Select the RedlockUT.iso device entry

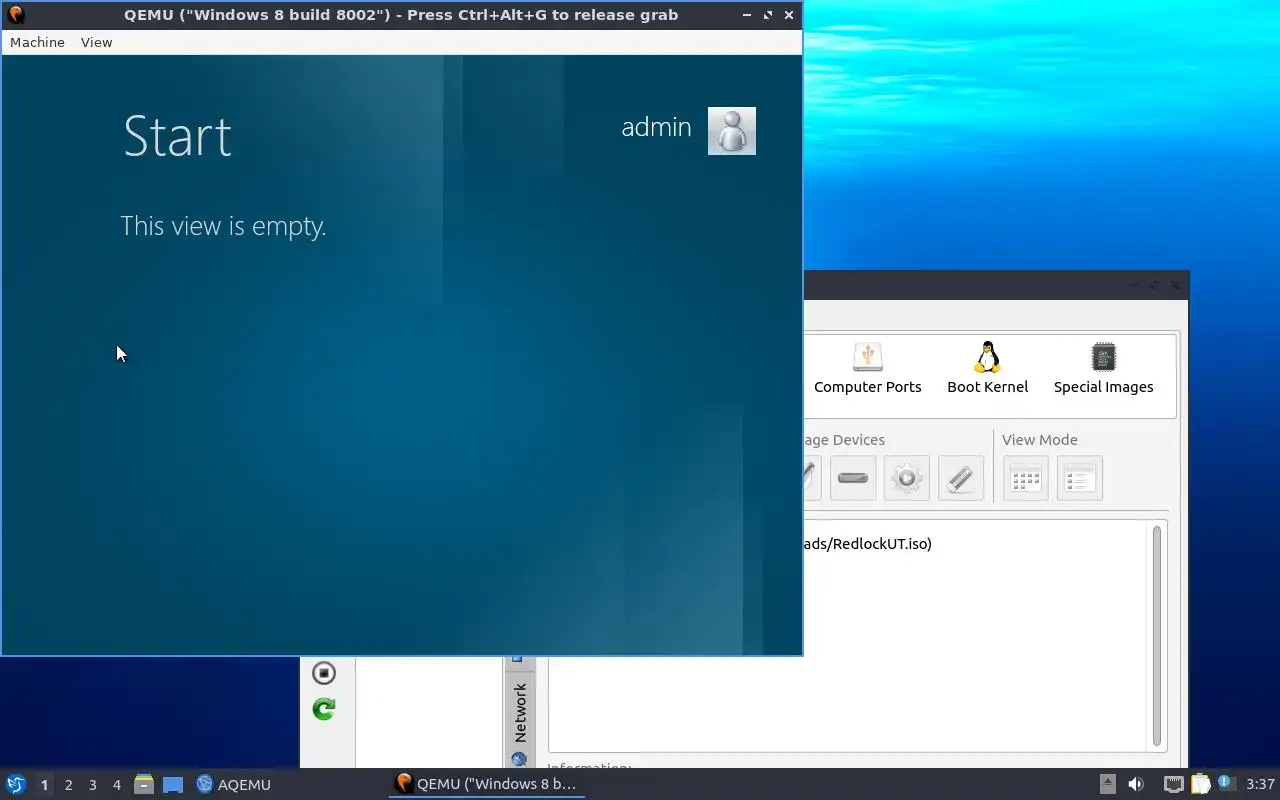point(867,544)
